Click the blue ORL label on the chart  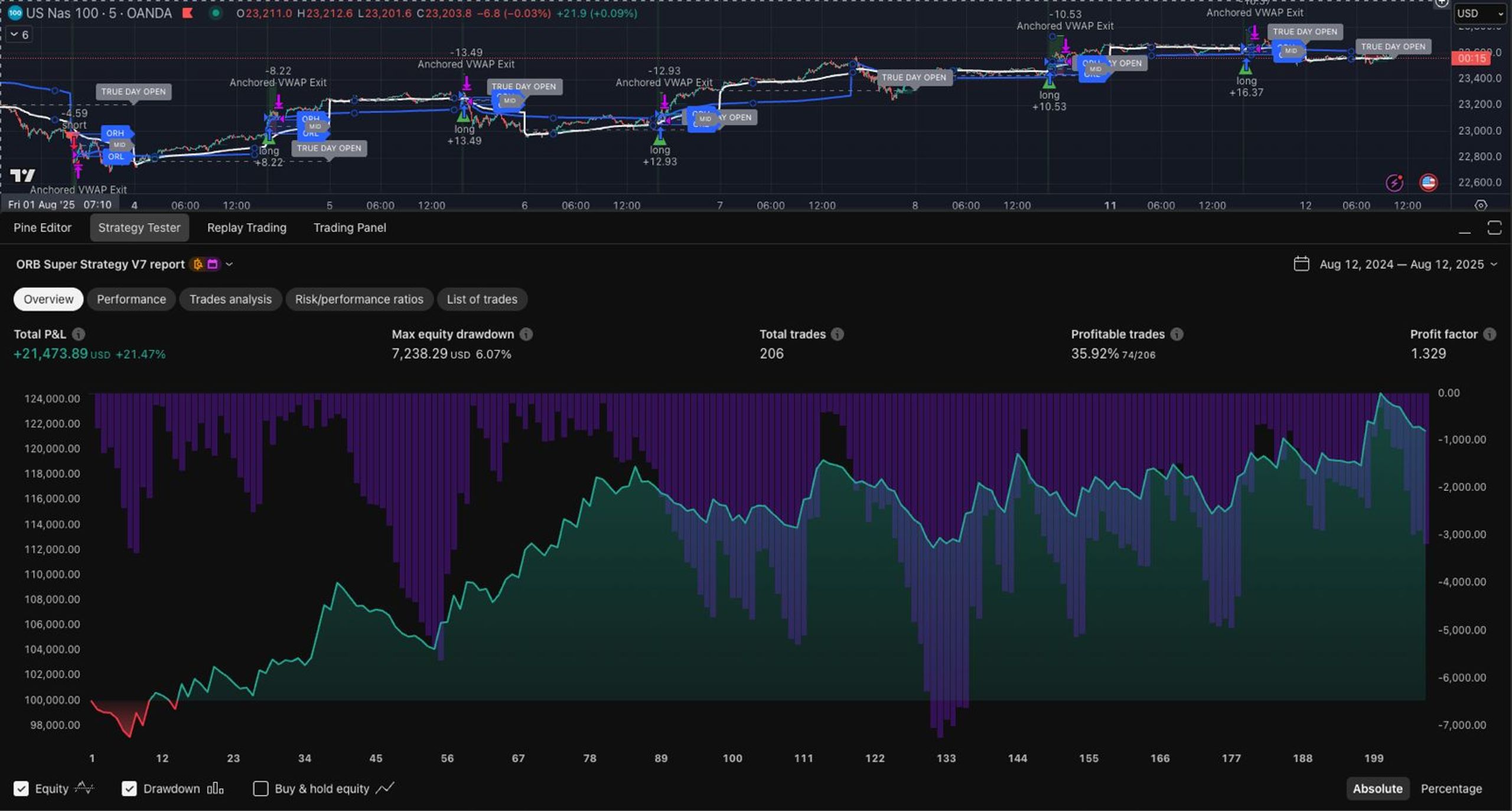[116, 157]
